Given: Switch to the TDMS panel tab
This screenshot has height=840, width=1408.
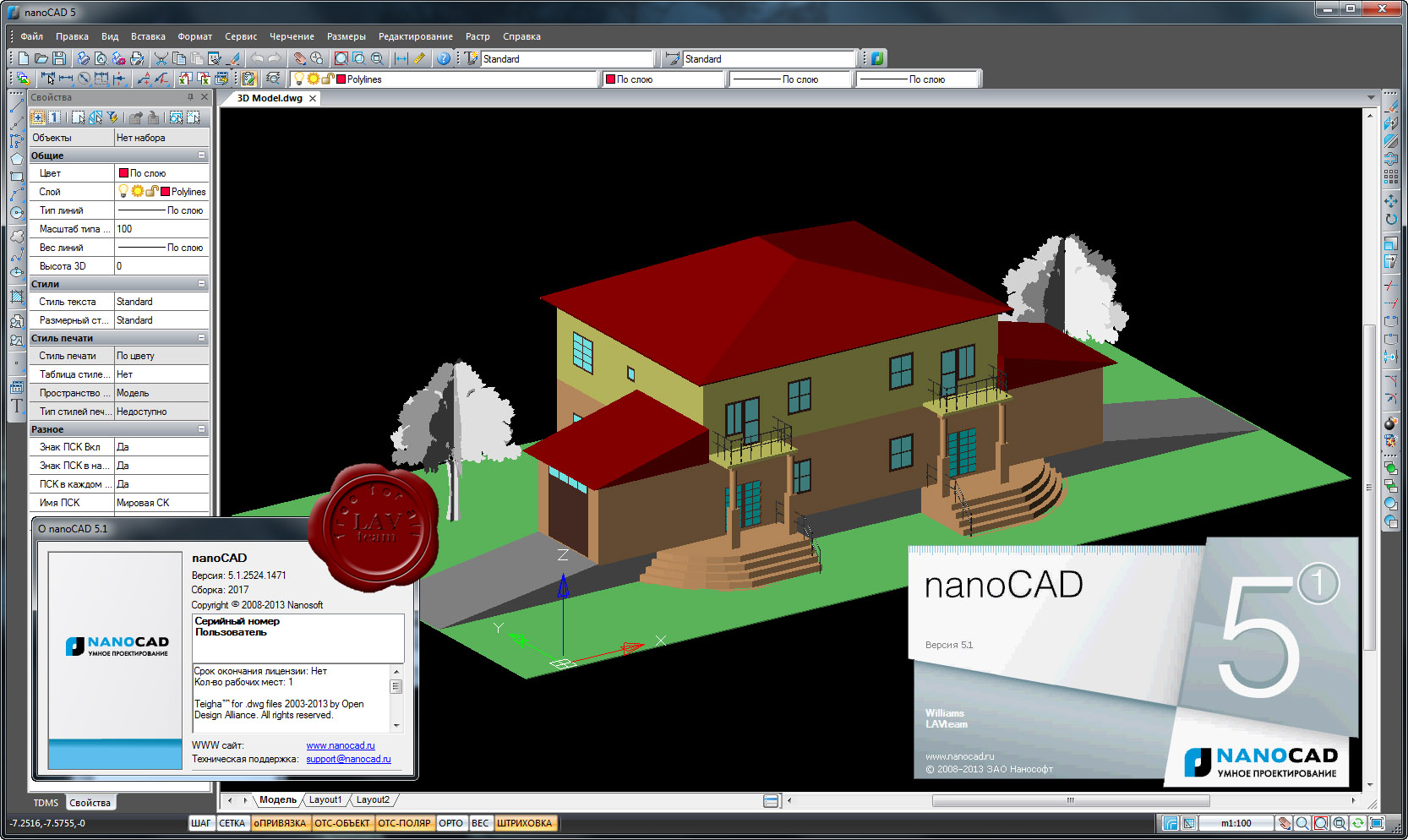Looking at the screenshot, I should pyautogui.click(x=46, y=803).
